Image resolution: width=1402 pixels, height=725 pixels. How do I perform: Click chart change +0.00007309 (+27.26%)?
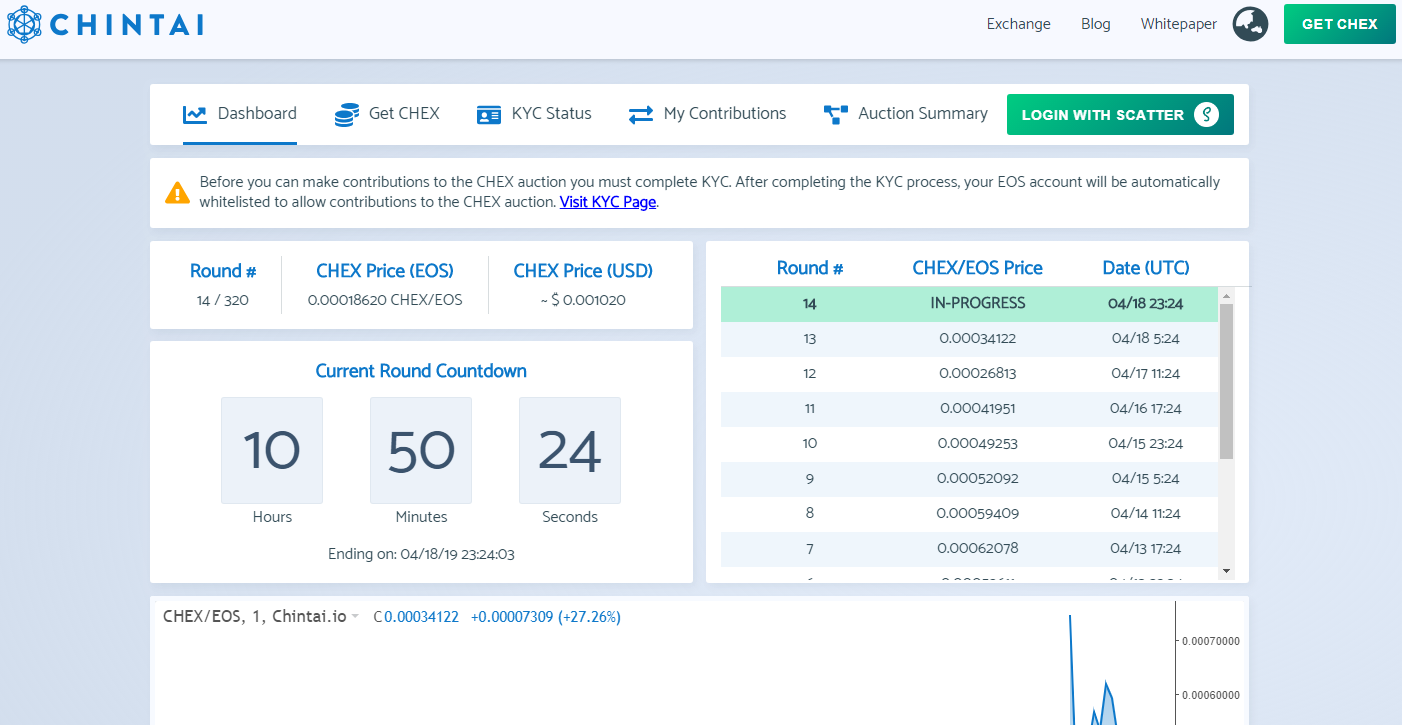click(546, 617)
